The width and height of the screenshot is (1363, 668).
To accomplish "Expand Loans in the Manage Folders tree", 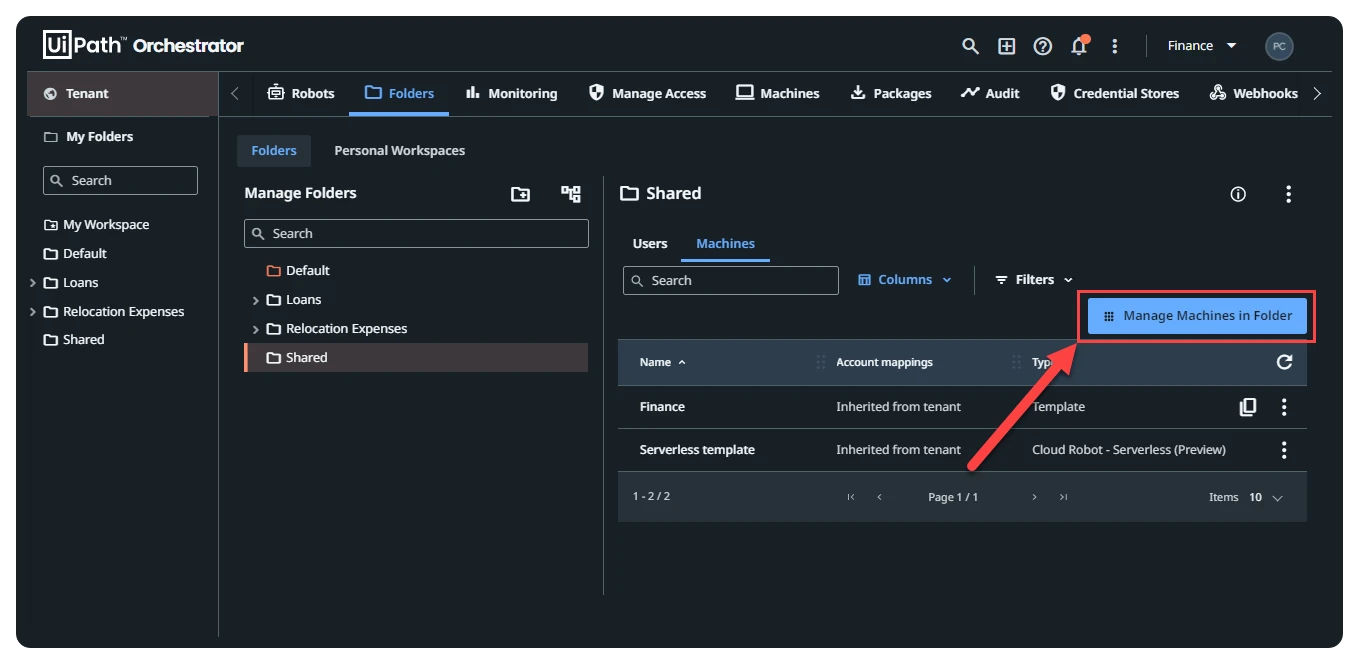I will pyautogui.click(x=255, y=300).
